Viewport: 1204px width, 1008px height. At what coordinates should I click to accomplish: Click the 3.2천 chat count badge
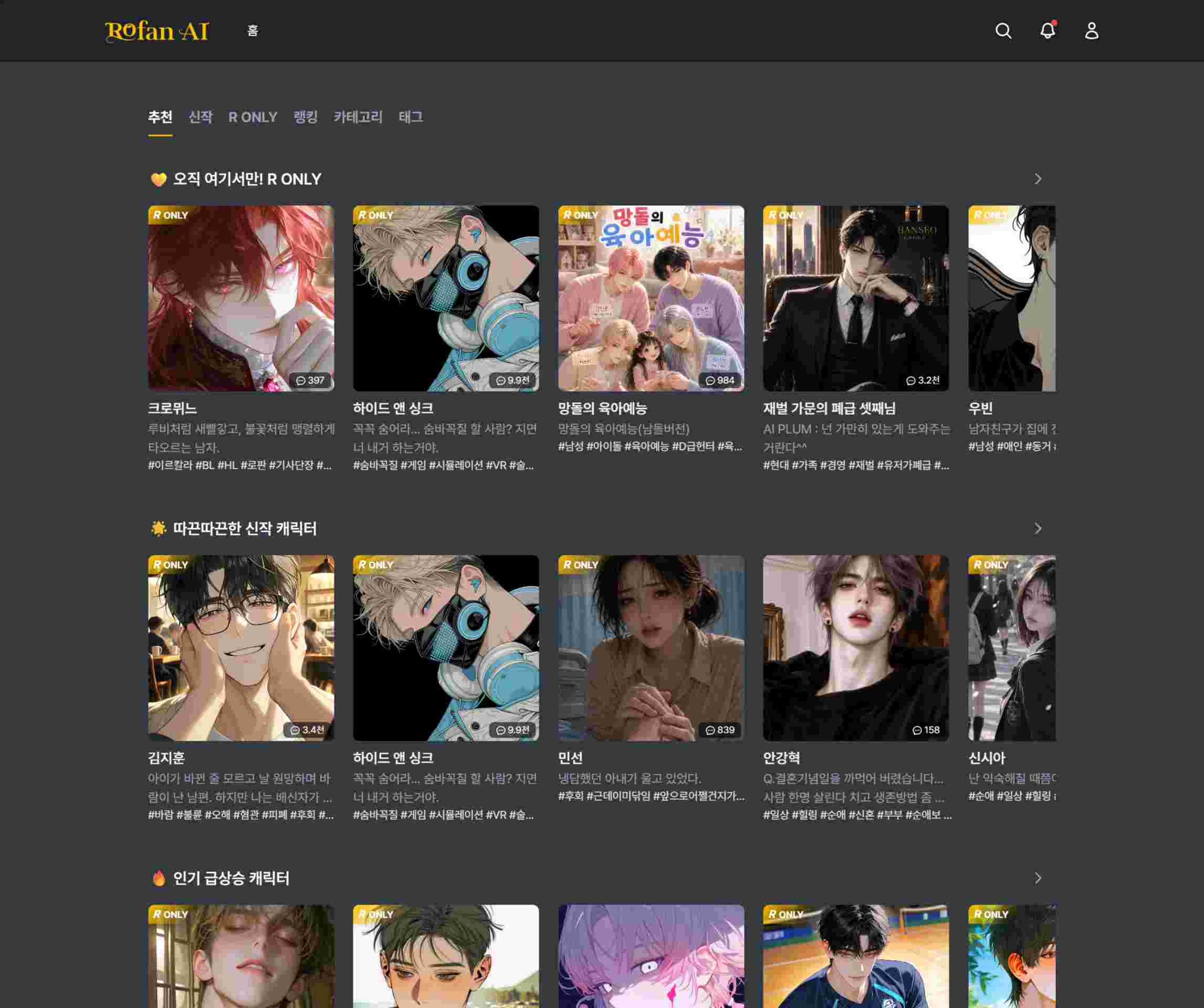point(923,380)
